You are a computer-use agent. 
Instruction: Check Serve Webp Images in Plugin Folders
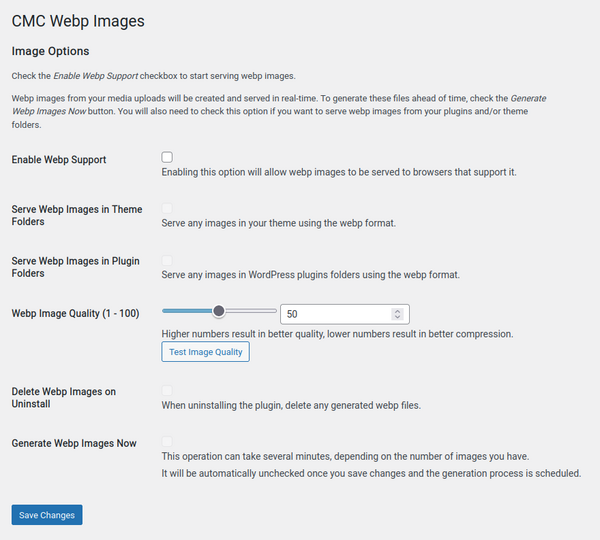click(x=167, y=260)
